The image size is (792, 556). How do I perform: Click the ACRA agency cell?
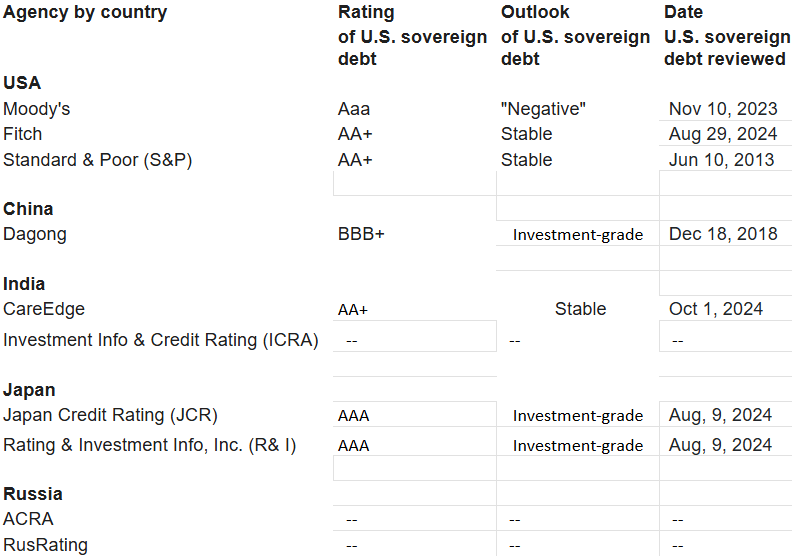28,519
